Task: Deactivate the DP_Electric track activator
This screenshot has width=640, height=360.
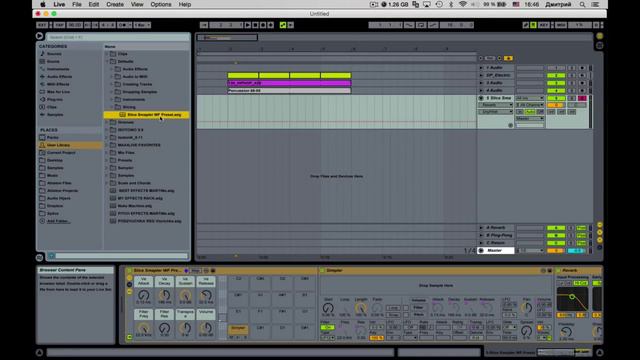Action: [x=556, y=76]
